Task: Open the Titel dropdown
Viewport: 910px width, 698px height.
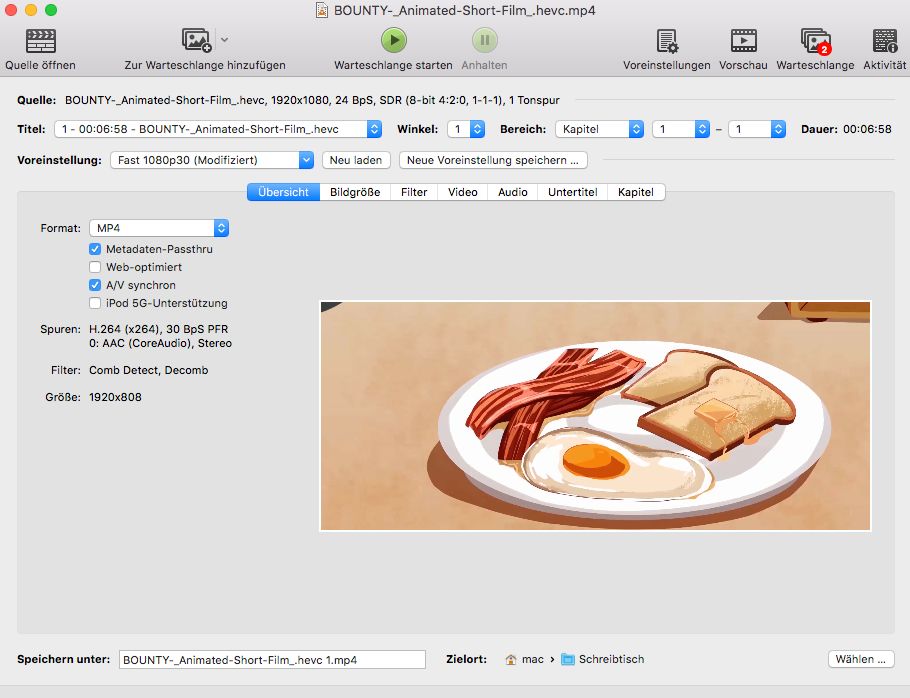Action: coord(218,129)
